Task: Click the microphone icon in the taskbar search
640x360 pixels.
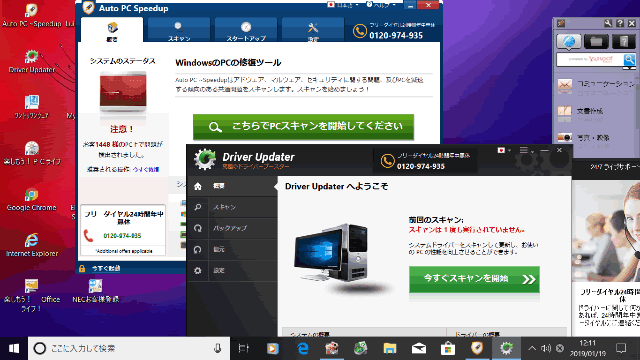Action: (218, 348)
